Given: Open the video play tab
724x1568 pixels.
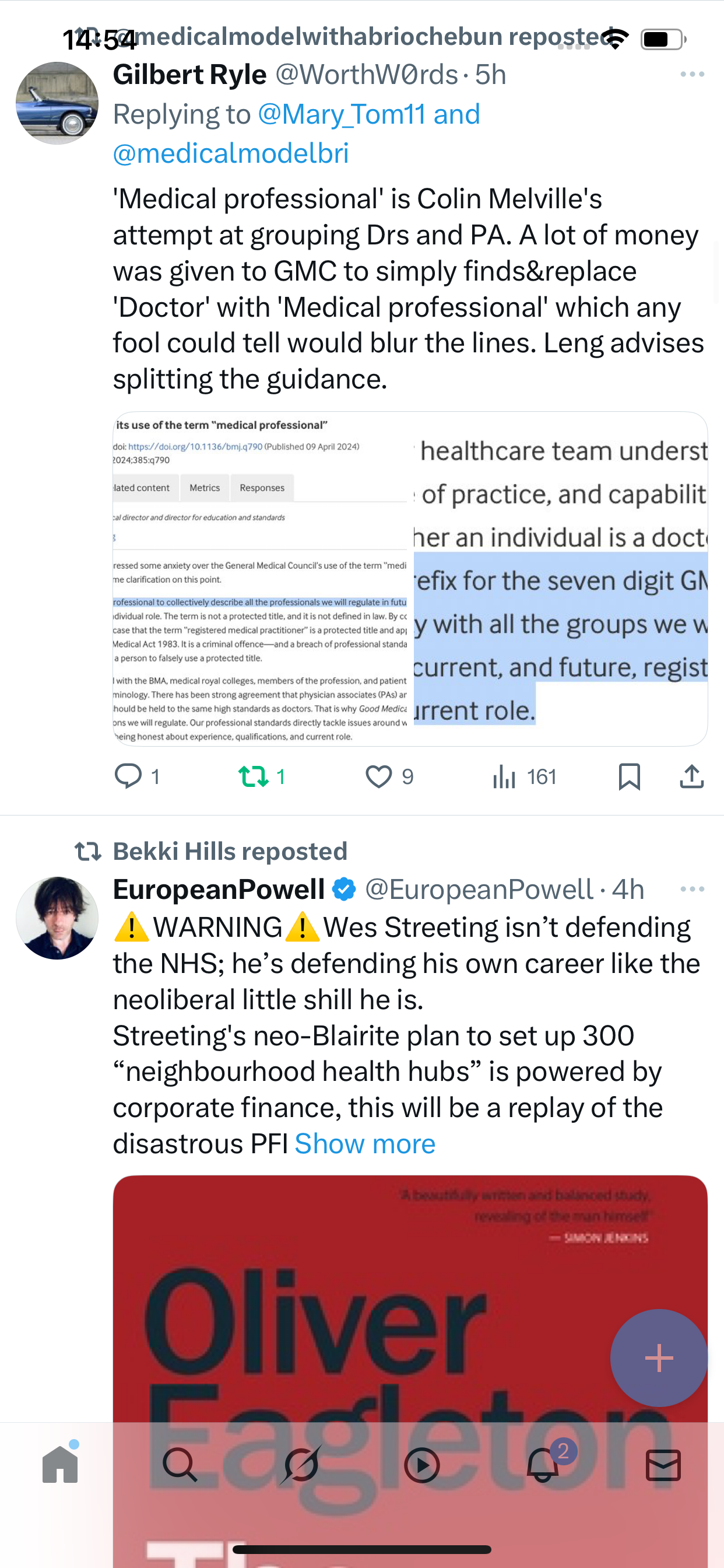Looking at the screenshot, I should 421,1465.
